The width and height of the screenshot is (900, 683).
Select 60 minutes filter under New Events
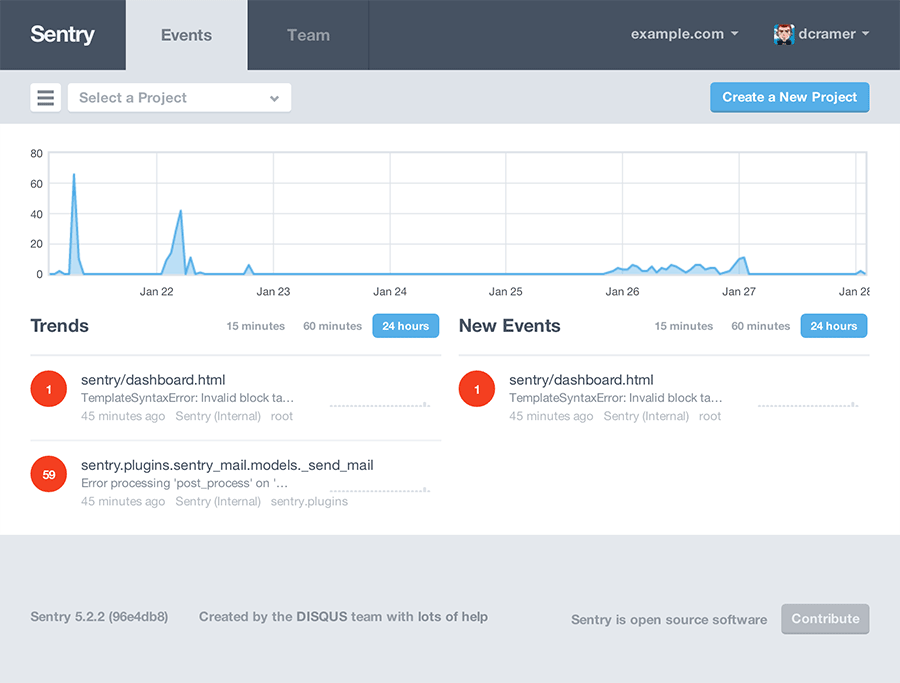(760, 326)
